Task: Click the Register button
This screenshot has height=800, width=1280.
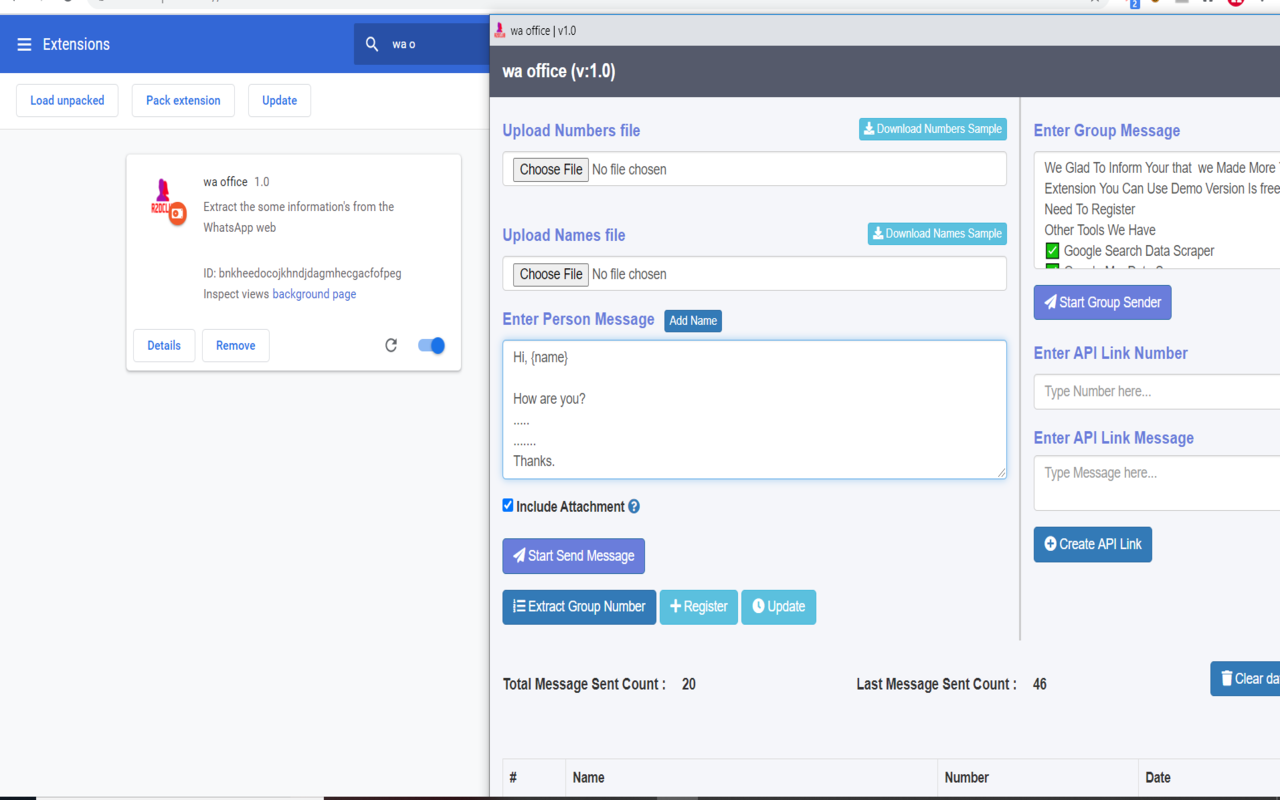Action: (x=698, y=607)
